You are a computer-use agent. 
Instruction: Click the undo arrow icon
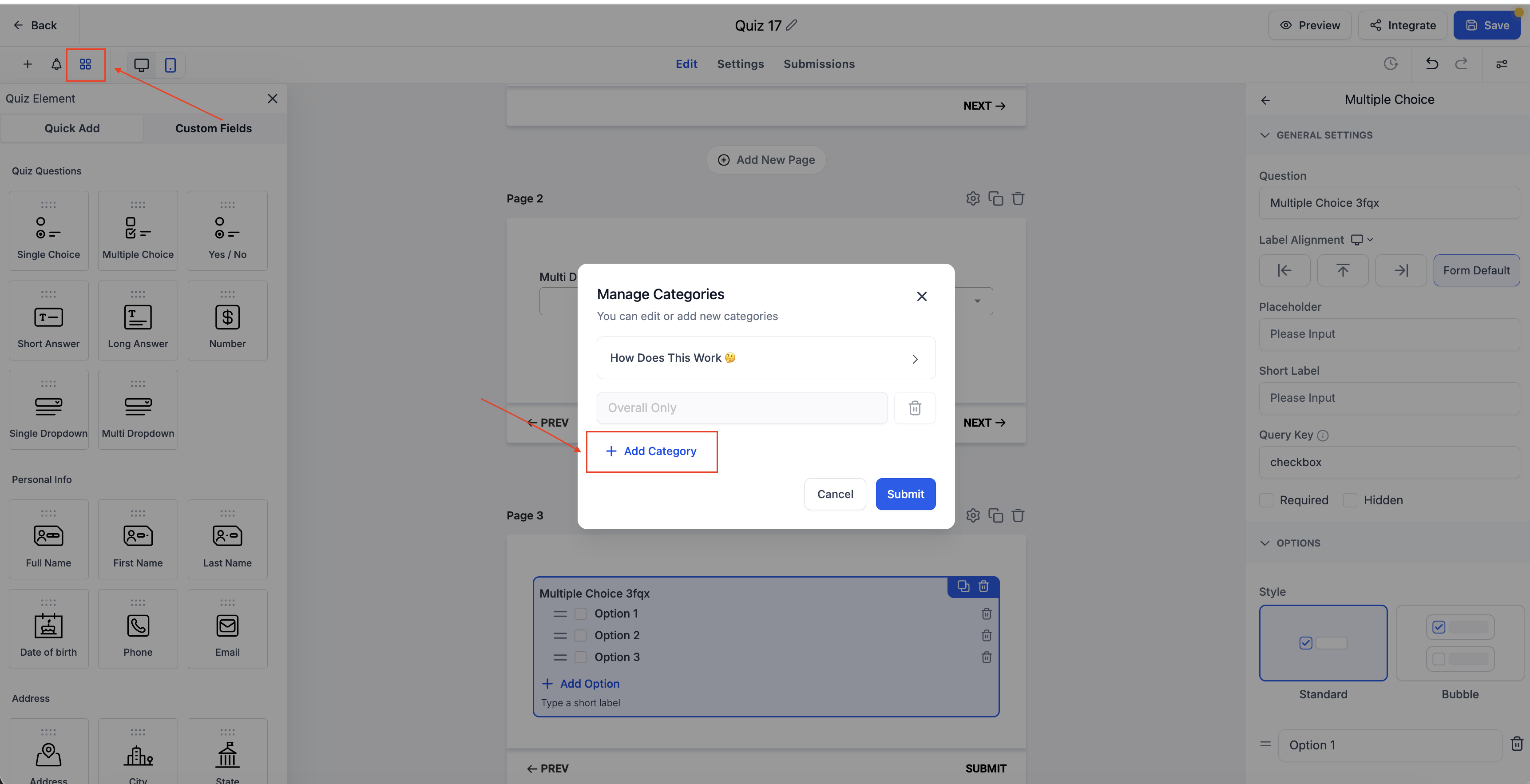click(1431, 63)
